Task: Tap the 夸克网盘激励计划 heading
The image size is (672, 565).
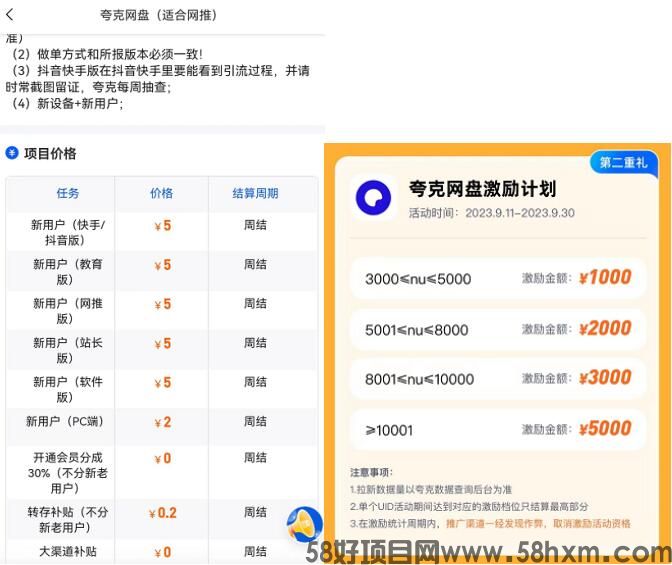Action: tap(482, 189)
